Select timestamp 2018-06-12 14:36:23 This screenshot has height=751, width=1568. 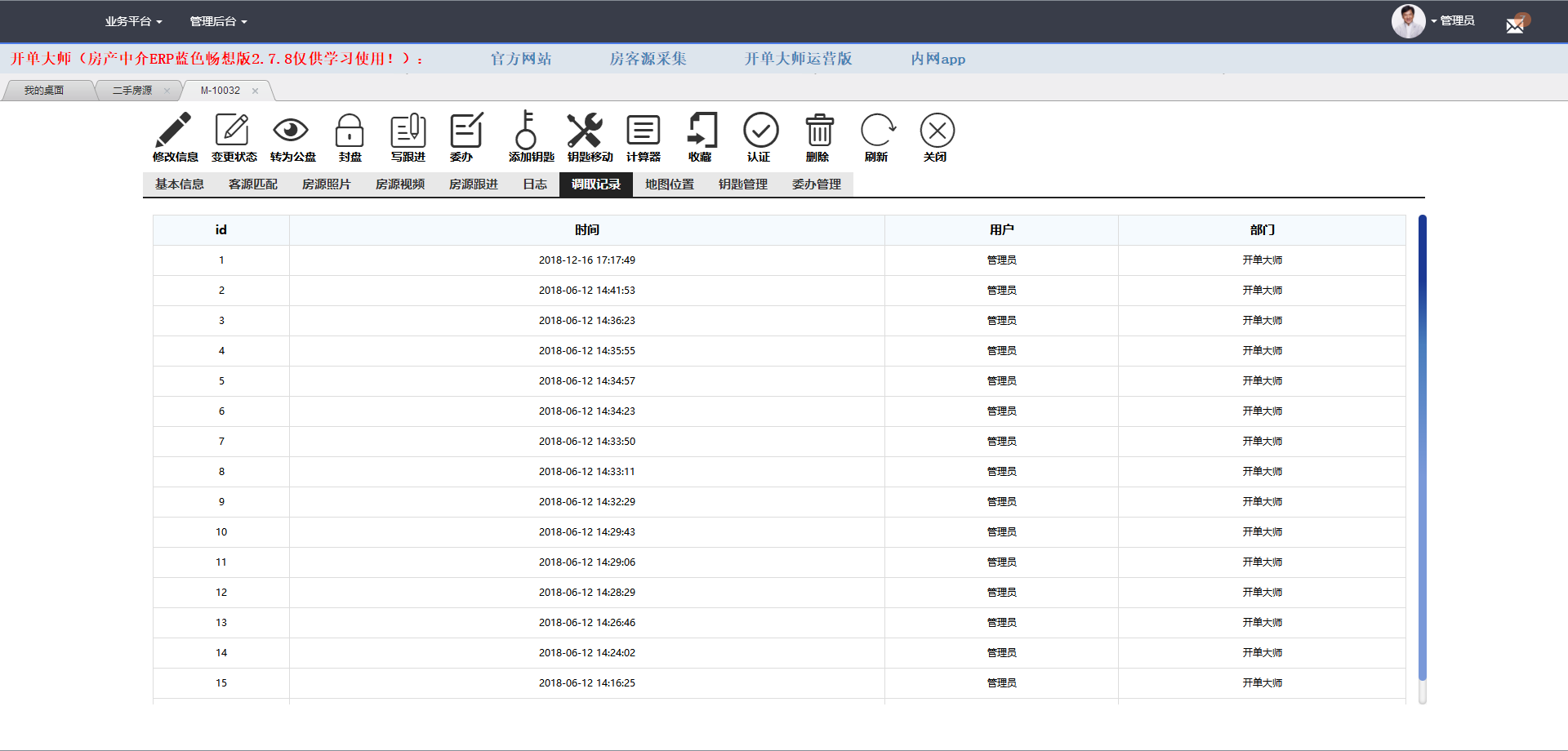[587, 321]
